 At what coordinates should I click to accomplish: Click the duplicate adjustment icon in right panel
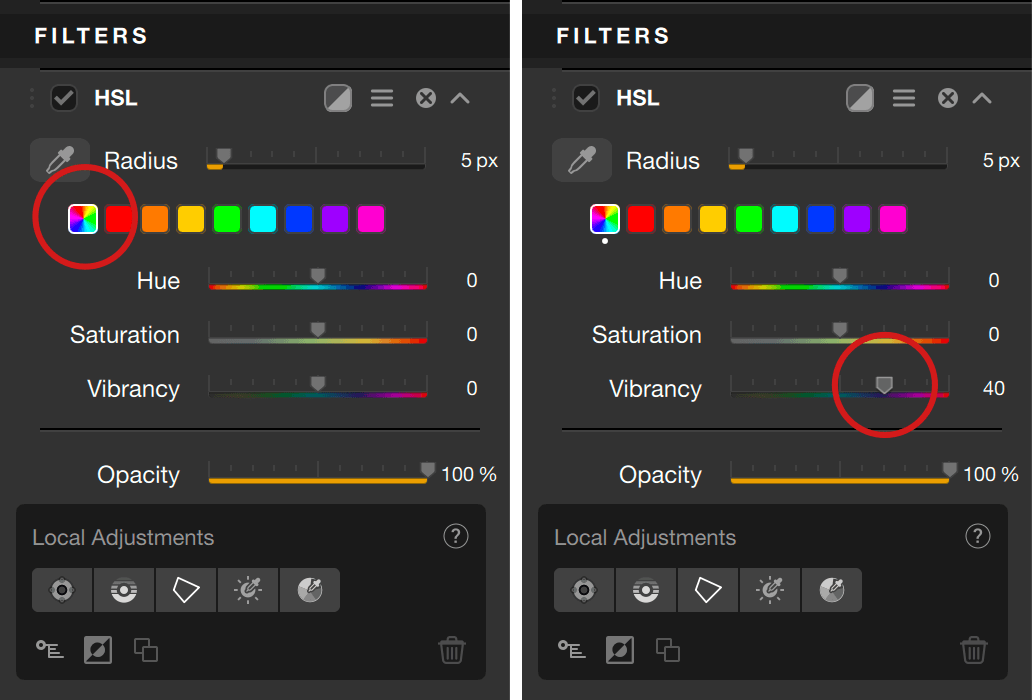pyautogui.click(x=668, y=651)
